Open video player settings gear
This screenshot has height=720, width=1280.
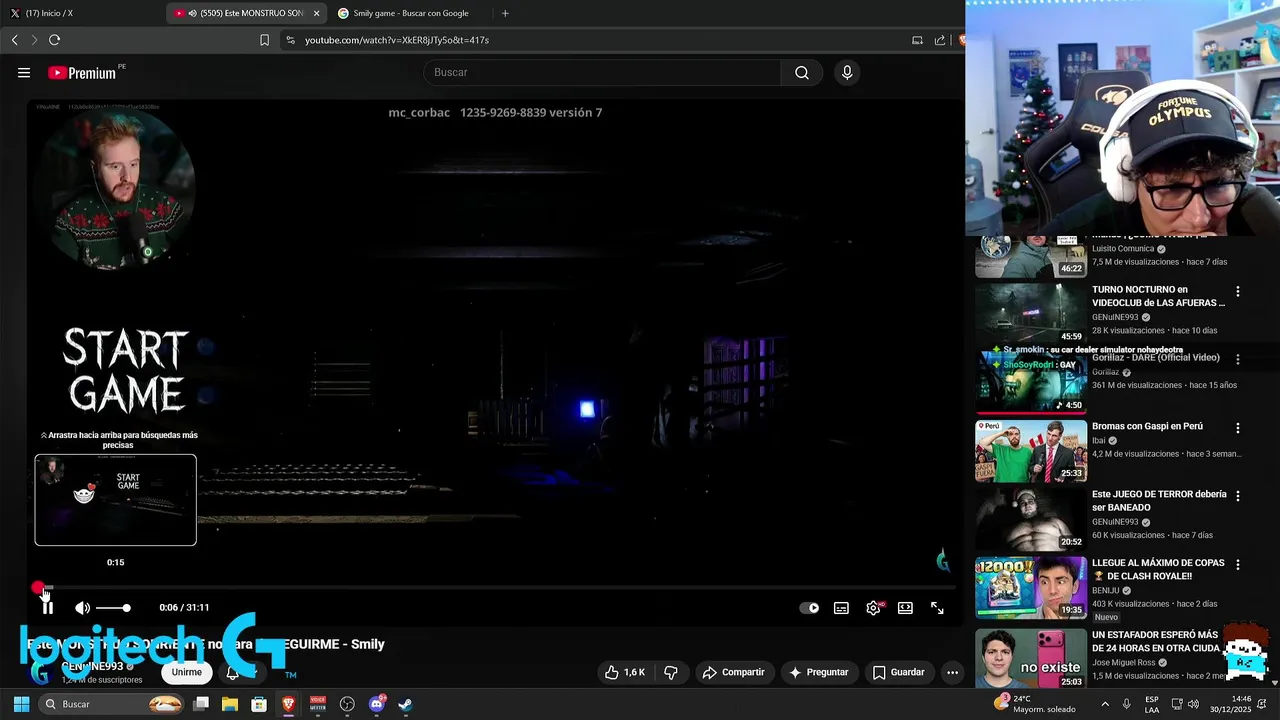[873, 608]
